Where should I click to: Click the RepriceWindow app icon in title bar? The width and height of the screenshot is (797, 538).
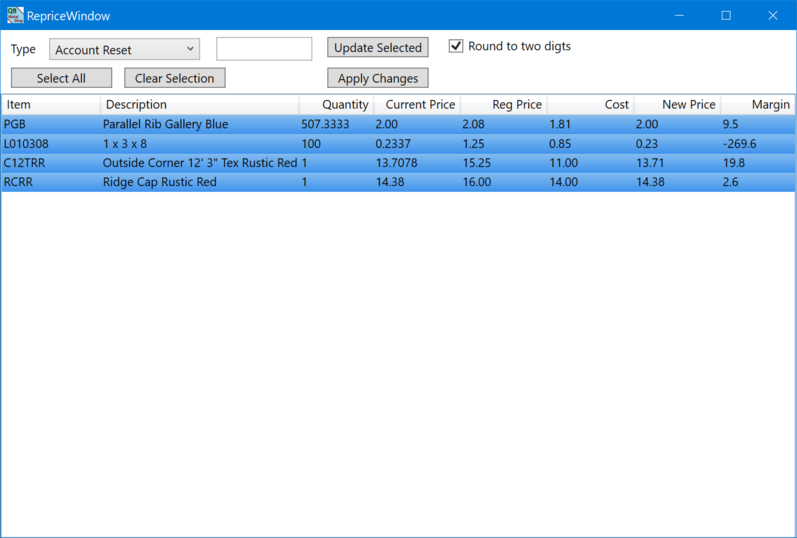(15, 15)
